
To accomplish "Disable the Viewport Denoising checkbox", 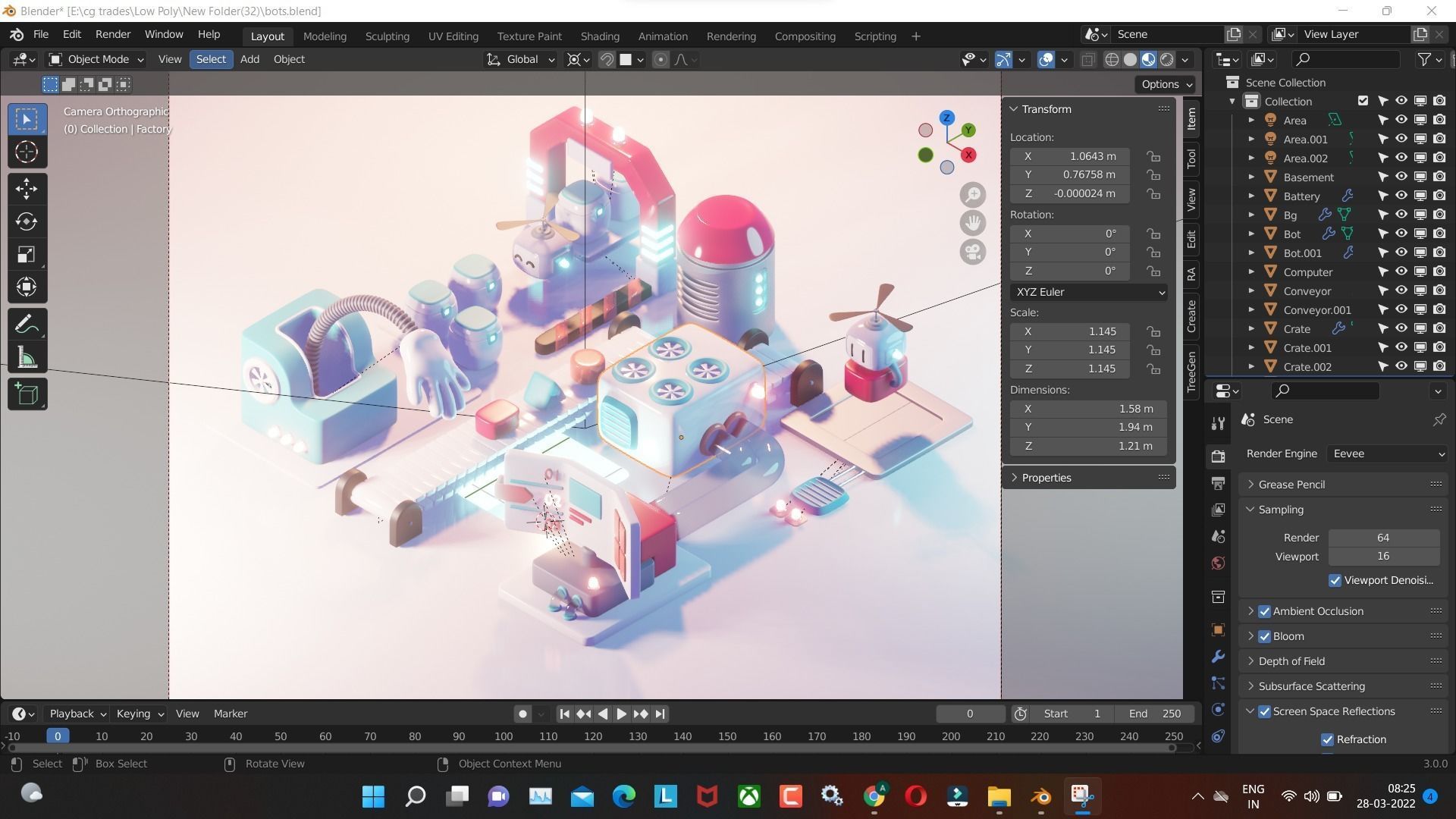I will click(x=1335, y=580).
